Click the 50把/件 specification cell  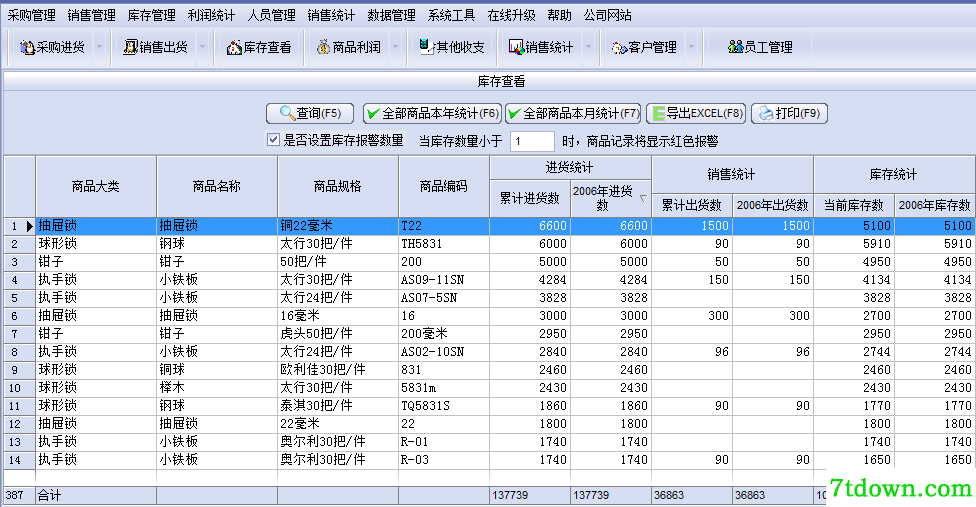[x=337, y=262]
